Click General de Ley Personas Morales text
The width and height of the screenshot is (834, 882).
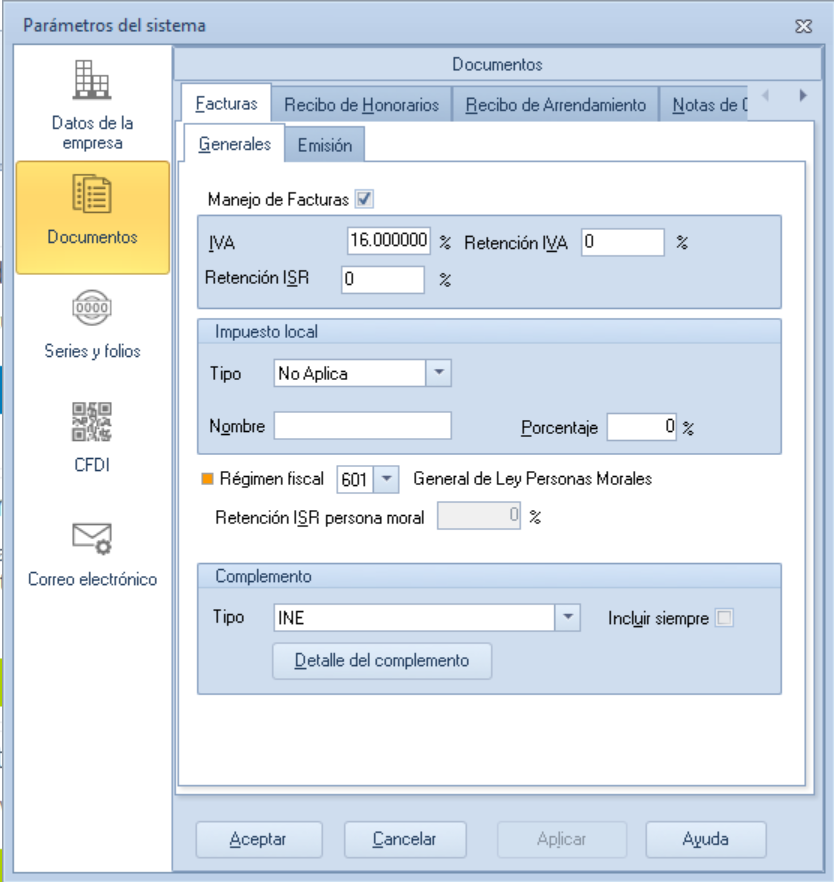533,479
